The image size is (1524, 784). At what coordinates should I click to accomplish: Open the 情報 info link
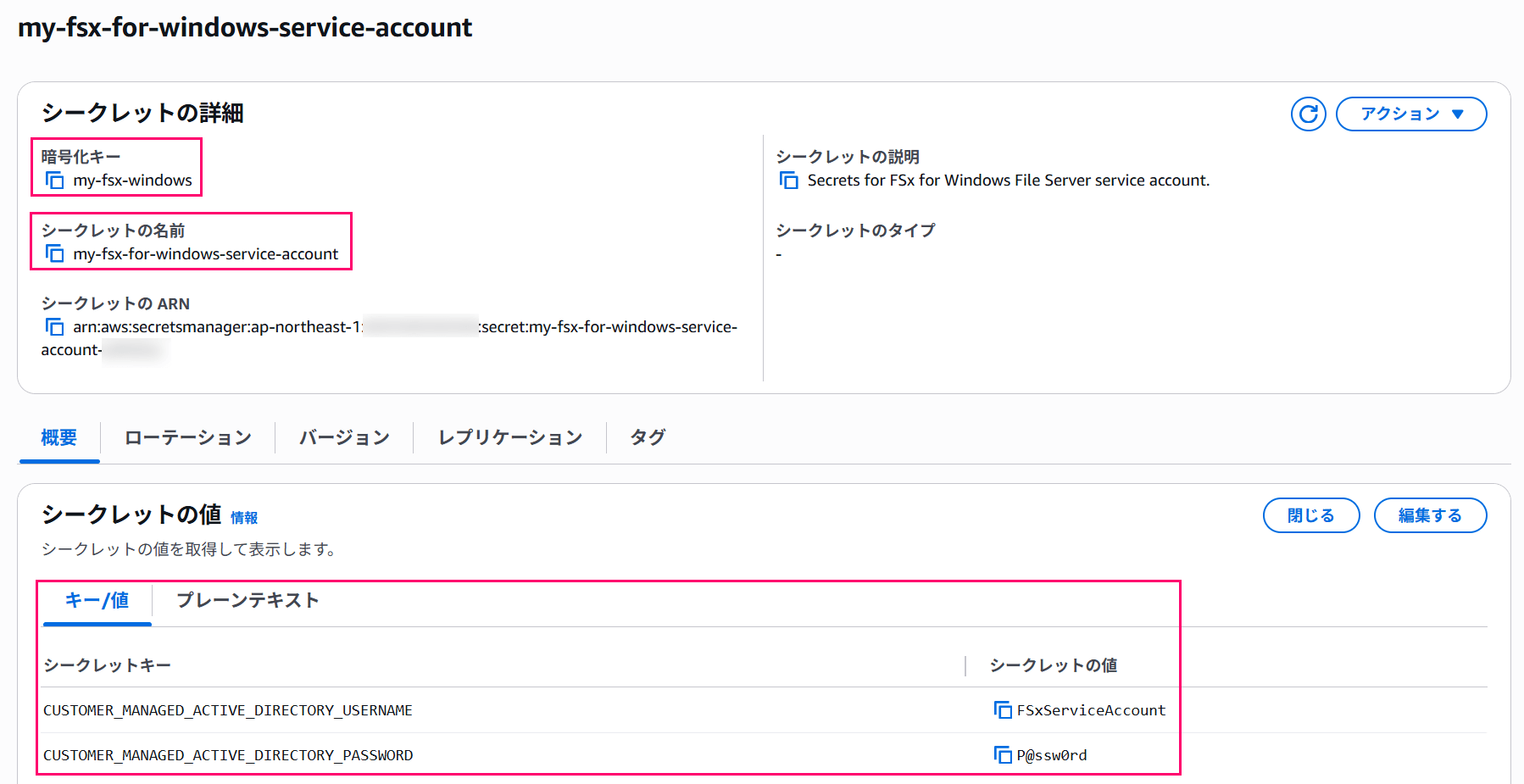click(246, 516)
